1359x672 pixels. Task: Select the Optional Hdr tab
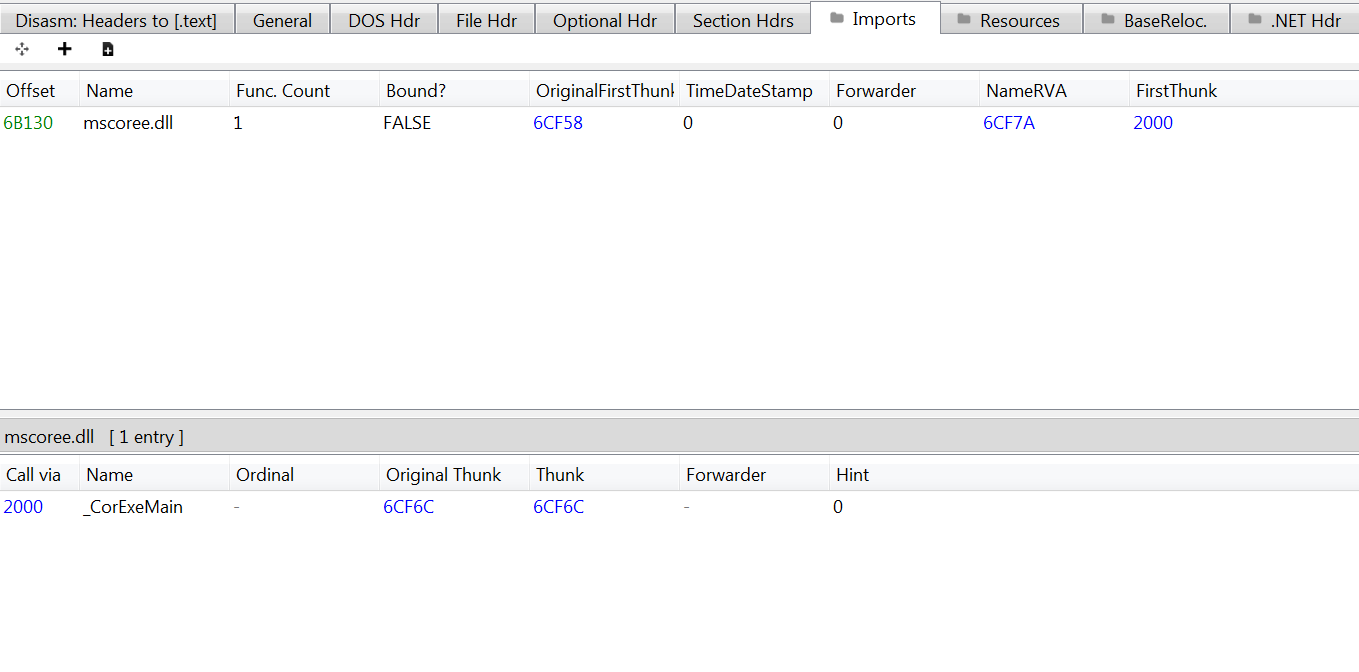click(x=604, y=20)
